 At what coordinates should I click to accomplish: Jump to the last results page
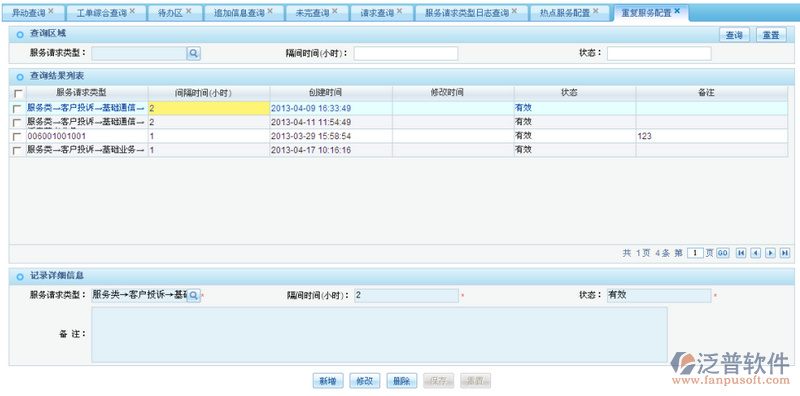(x=785, y=253)
